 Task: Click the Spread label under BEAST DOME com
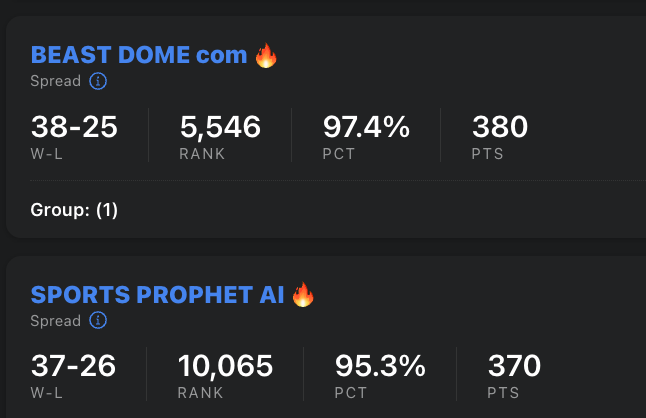coord(56,81)
